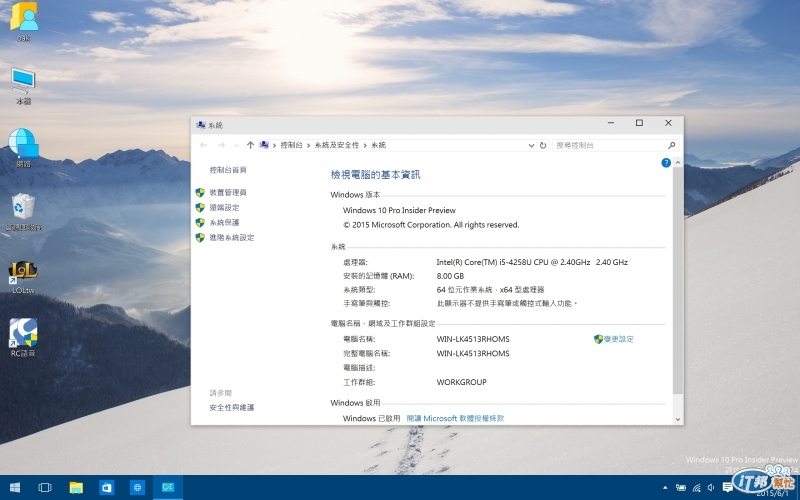Open the Wi-Fi network tray icon
Image resolution: width=800 pixels, height=500 pixels.
[x=696, y=488]
